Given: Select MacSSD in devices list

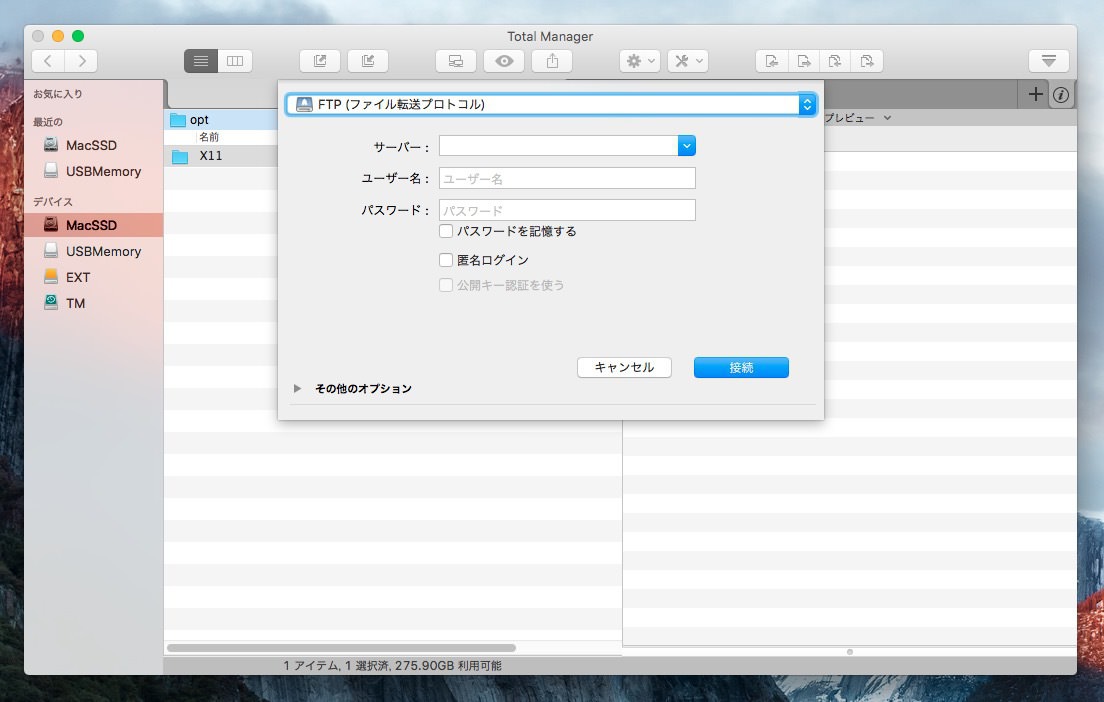Looking at the screenshot, I should tap(94, 225).
